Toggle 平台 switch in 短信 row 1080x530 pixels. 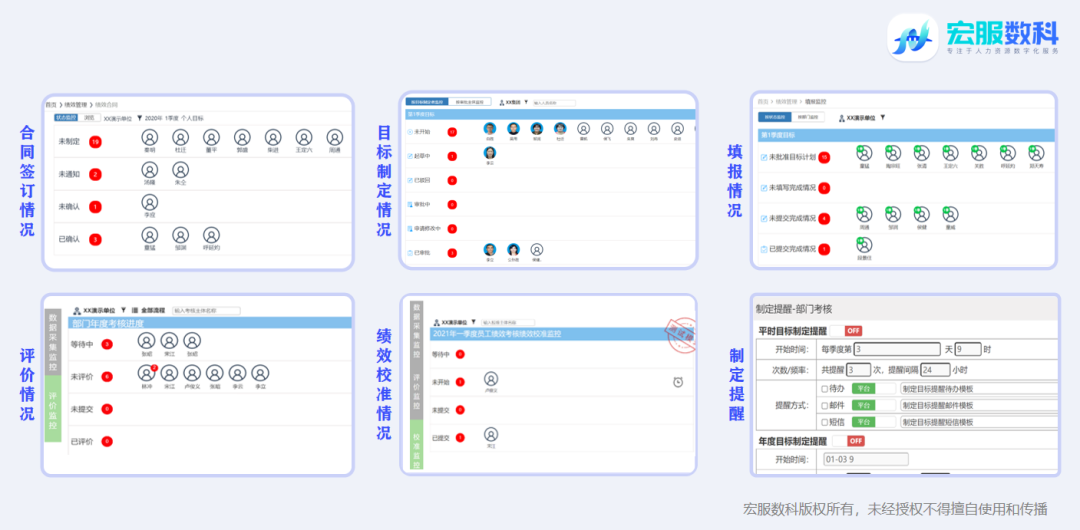pos(873,422)
